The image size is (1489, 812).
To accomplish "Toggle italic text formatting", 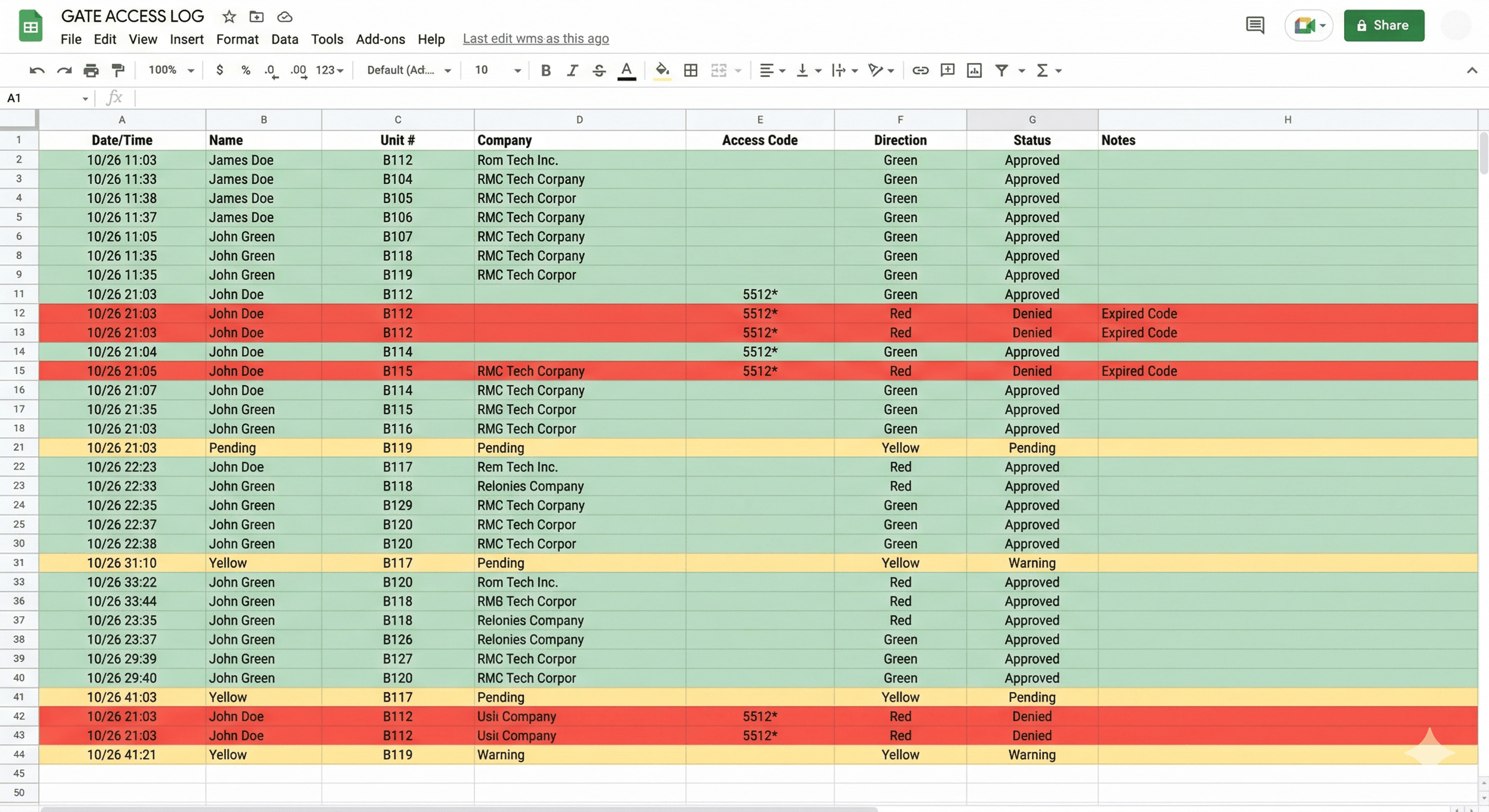I will [572, 70].
